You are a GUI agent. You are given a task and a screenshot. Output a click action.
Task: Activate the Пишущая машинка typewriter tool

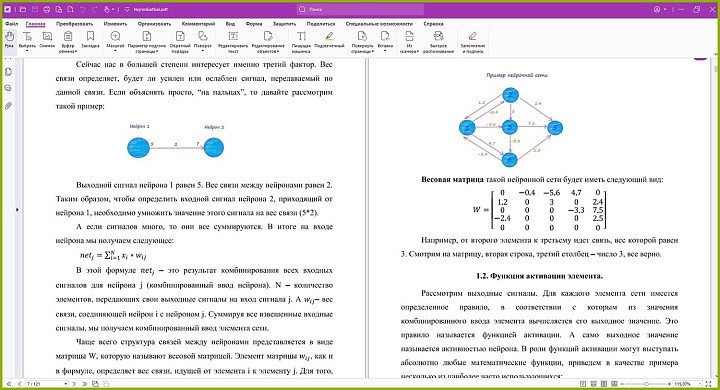(x=301, y=41)
